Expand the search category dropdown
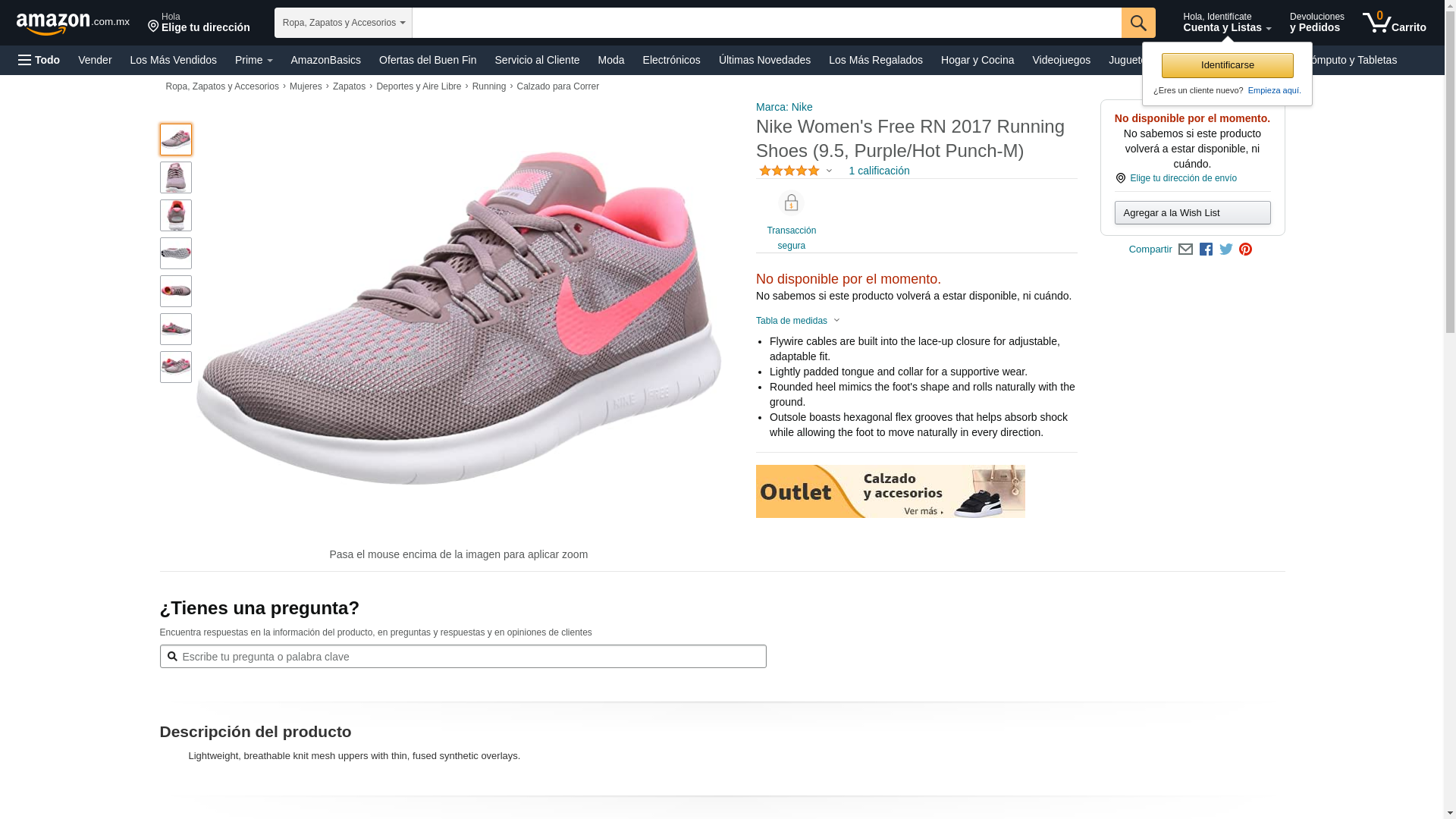 344,23
